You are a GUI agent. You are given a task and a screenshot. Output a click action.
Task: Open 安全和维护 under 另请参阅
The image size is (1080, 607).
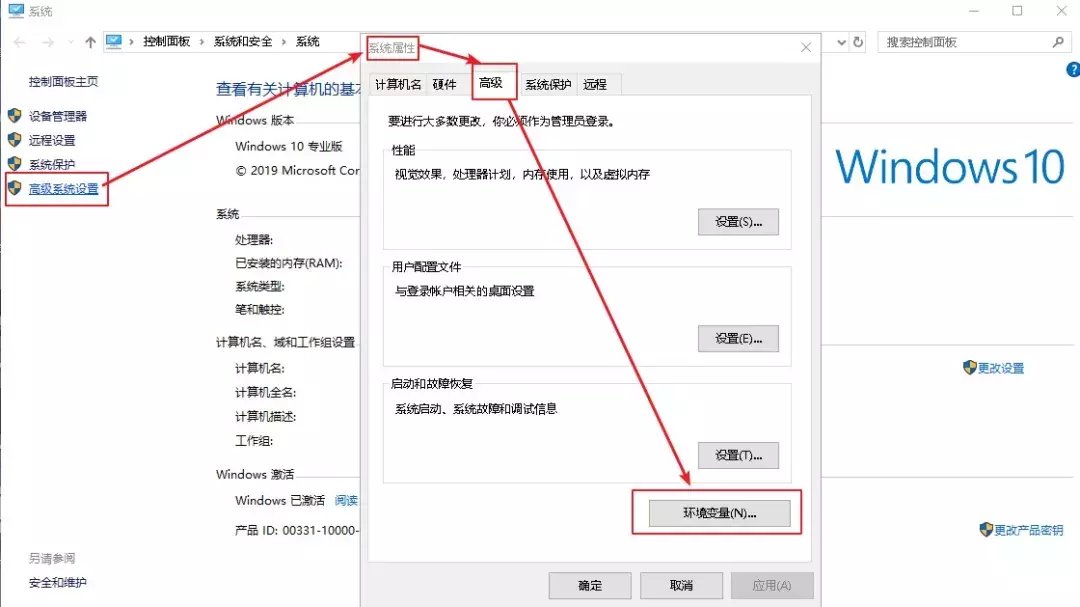[x=58, y=583]
